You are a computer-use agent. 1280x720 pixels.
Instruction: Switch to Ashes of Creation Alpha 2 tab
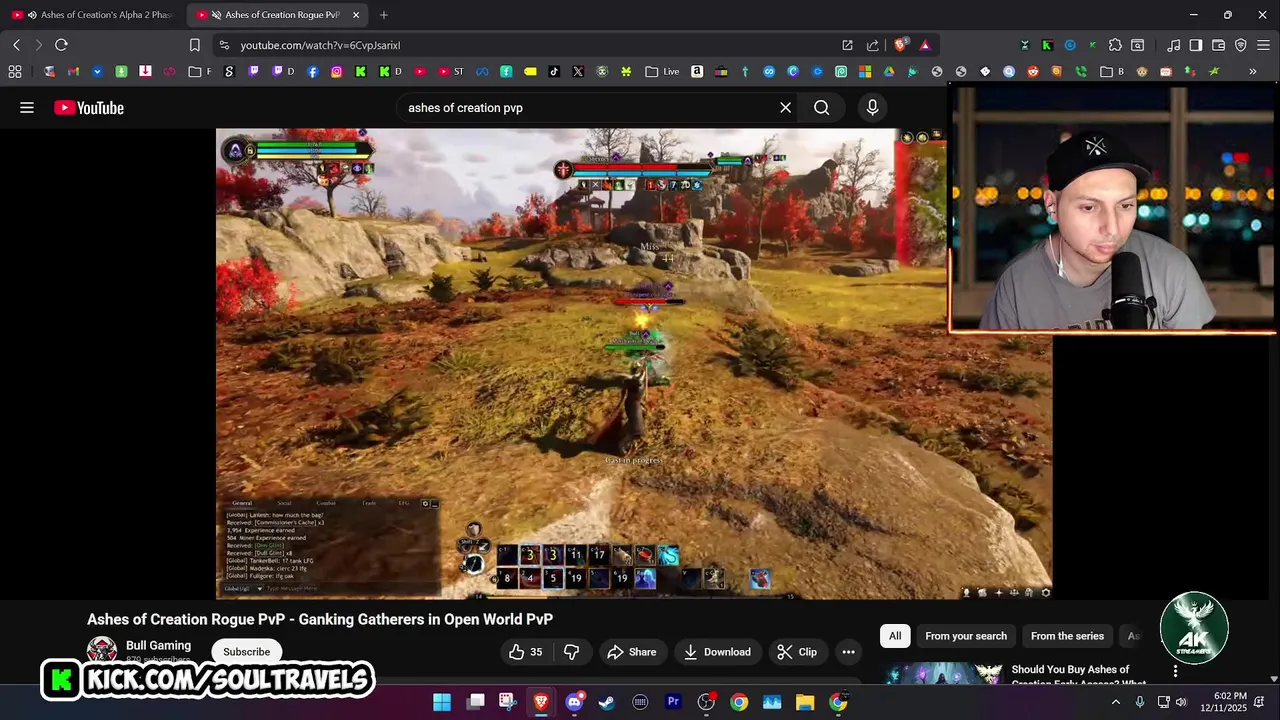coord(95,15)
